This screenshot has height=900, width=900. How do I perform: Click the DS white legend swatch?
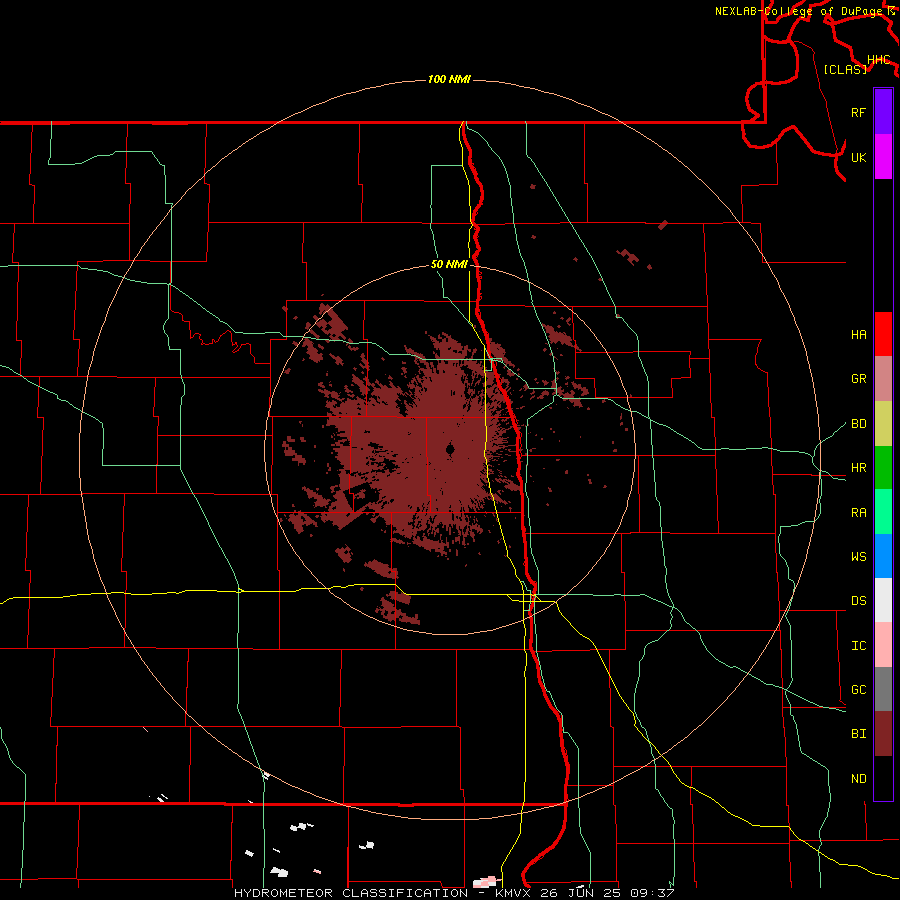(883, 600)
